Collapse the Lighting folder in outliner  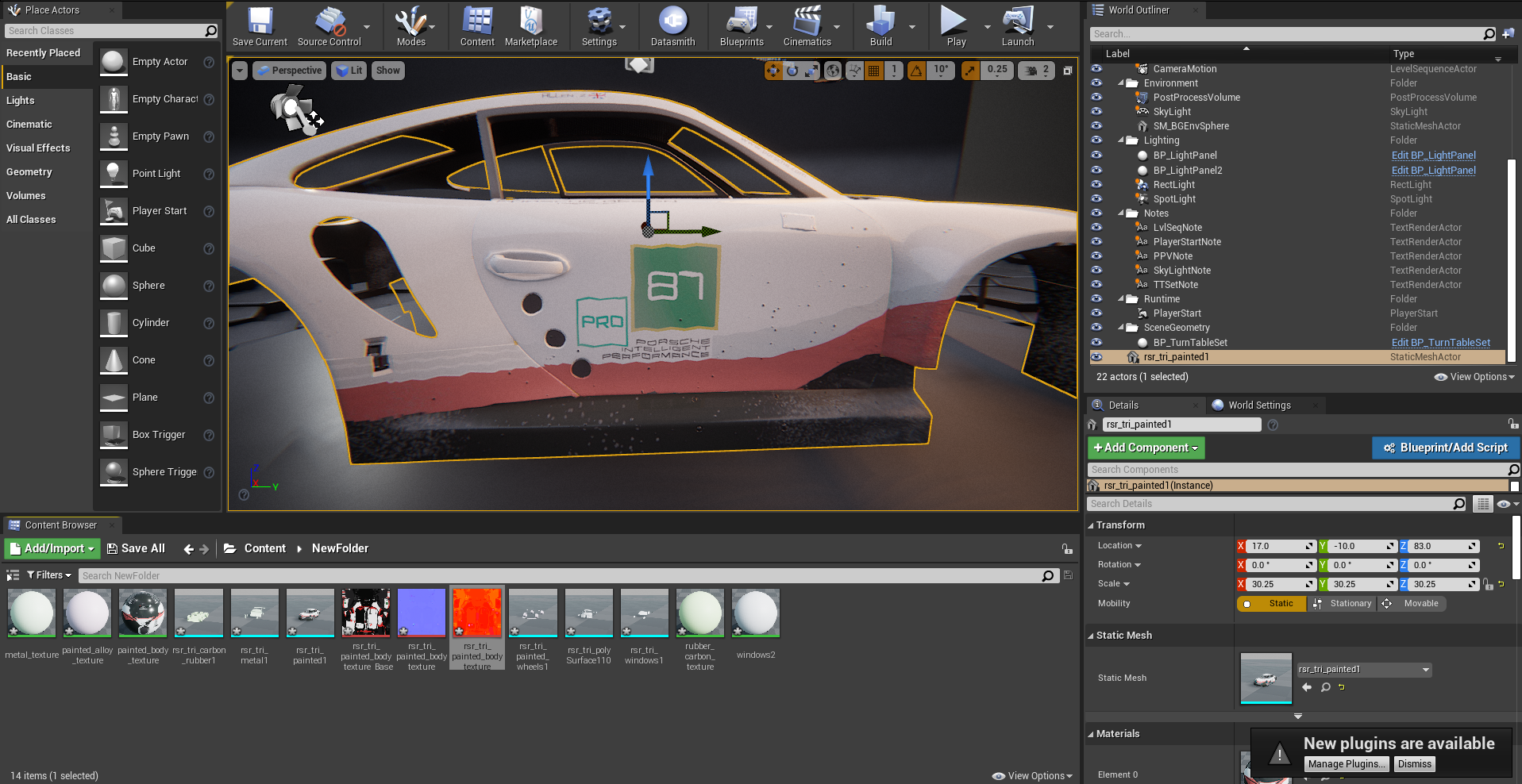click(x=1121, y=140)
